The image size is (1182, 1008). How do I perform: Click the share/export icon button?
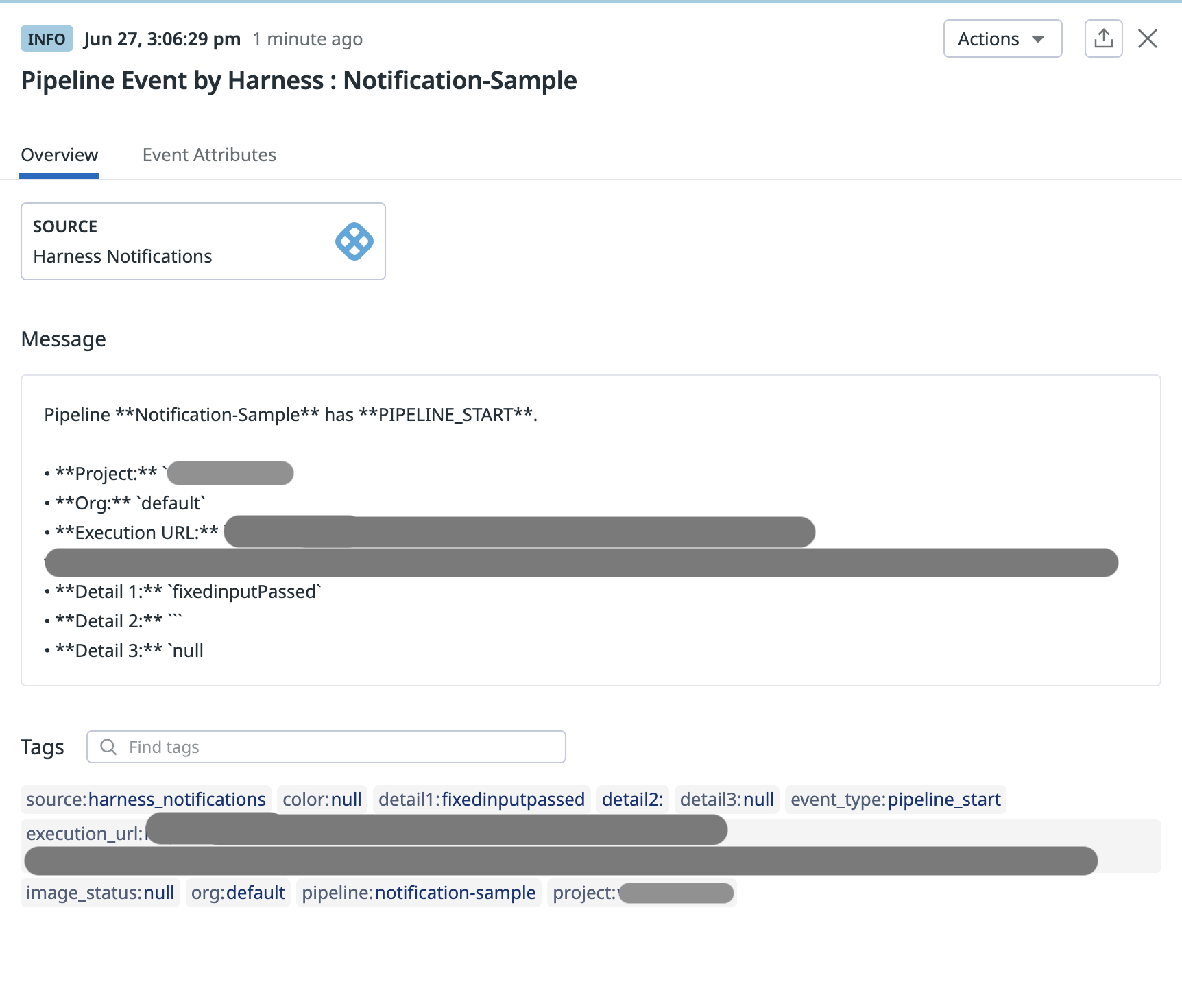tap(1103, 38)
